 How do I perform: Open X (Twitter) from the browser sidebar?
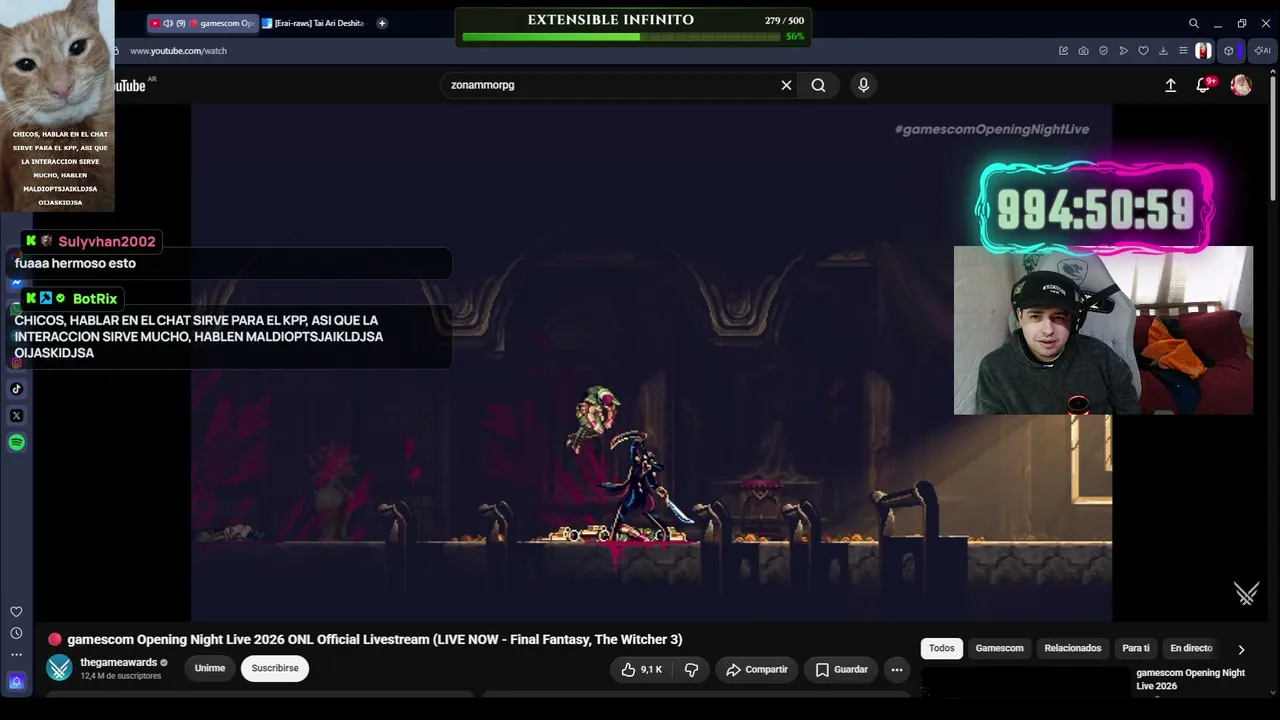[16, 416]
